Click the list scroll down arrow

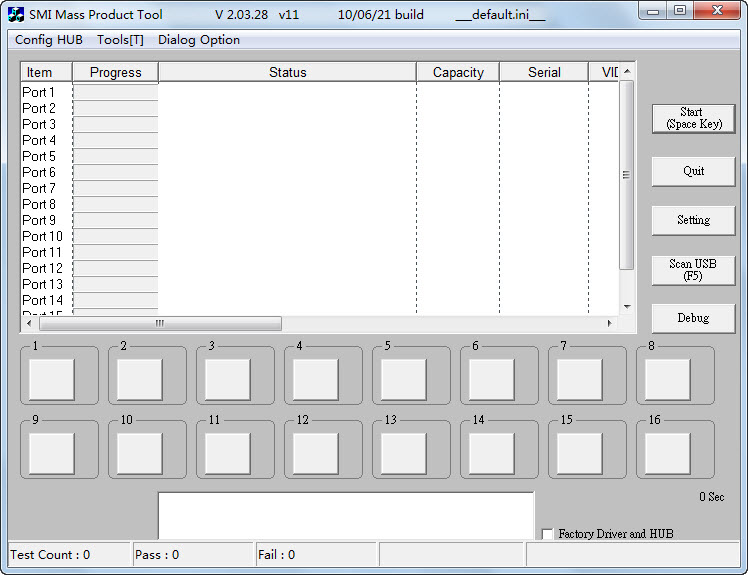(627, 306)
